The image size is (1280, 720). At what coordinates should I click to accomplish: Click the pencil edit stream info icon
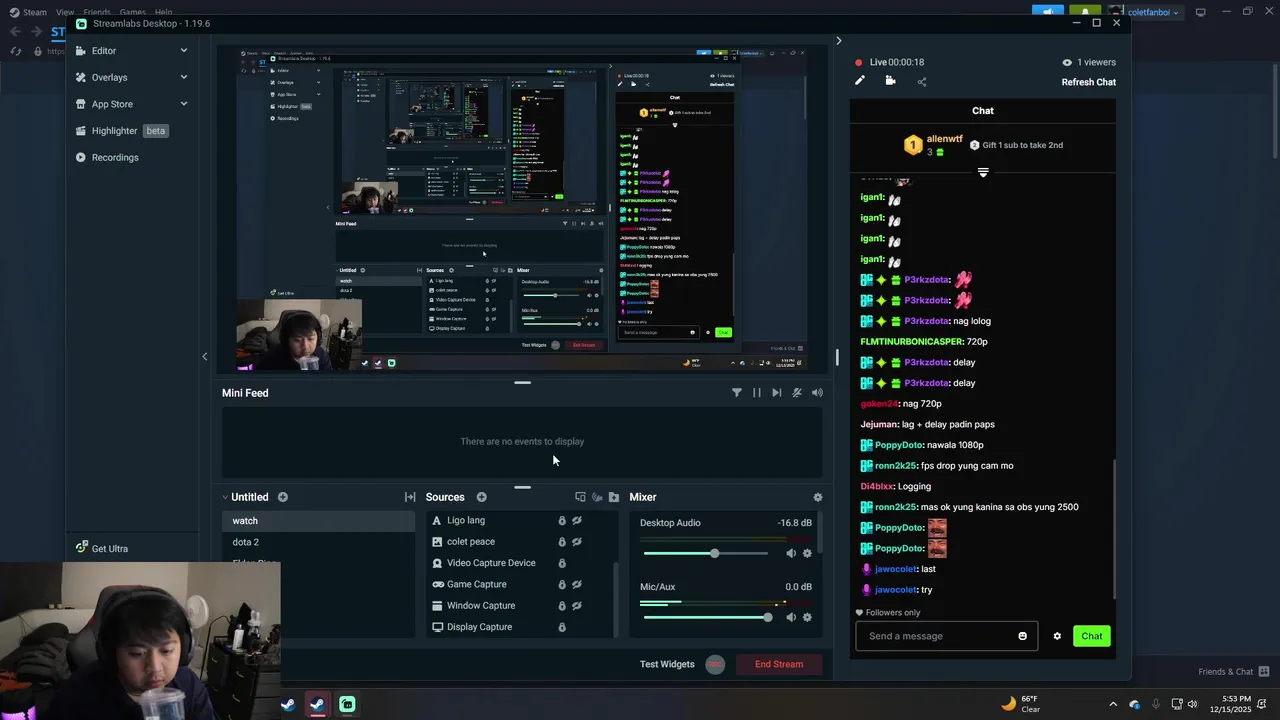tap(859, 81)
